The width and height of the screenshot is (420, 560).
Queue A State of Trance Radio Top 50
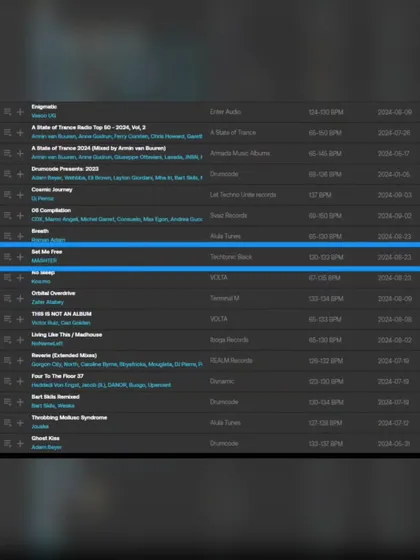(8, 132)
